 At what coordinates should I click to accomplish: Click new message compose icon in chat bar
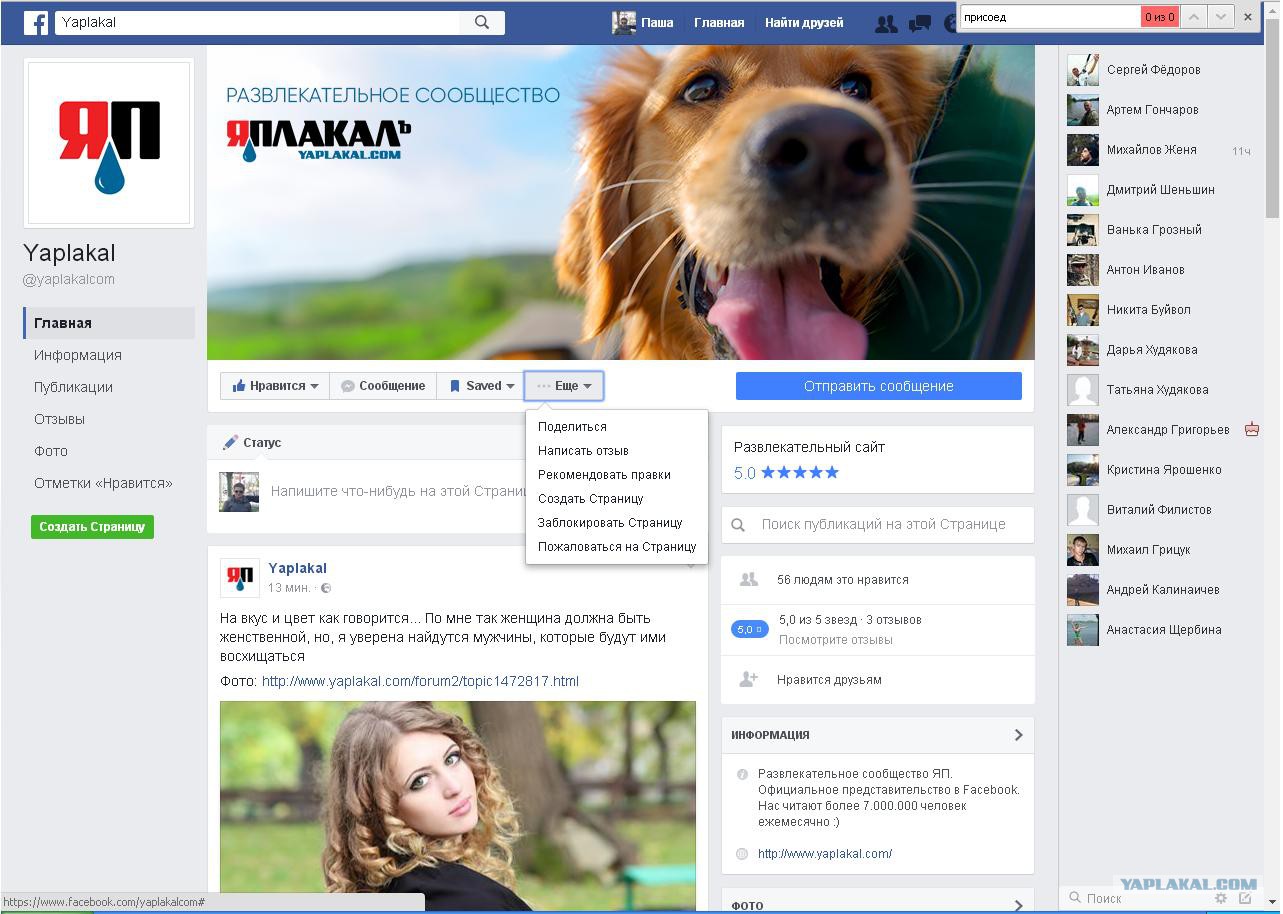click(1245, 898)
